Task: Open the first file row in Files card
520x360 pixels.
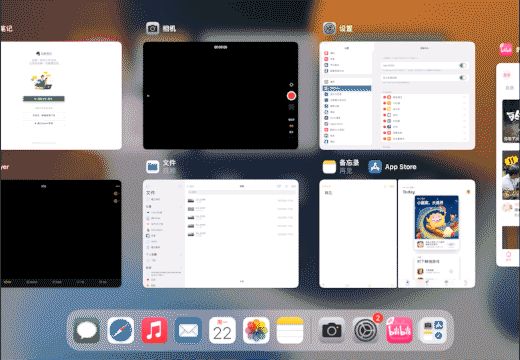Action: (241, 200)
